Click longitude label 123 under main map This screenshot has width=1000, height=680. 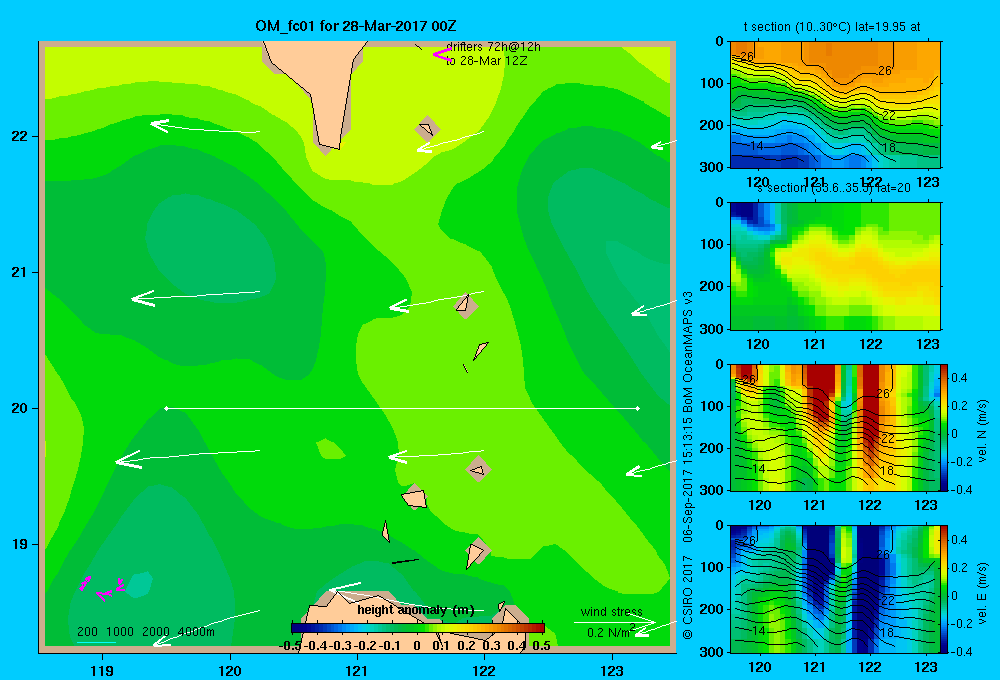pos(612,670)
